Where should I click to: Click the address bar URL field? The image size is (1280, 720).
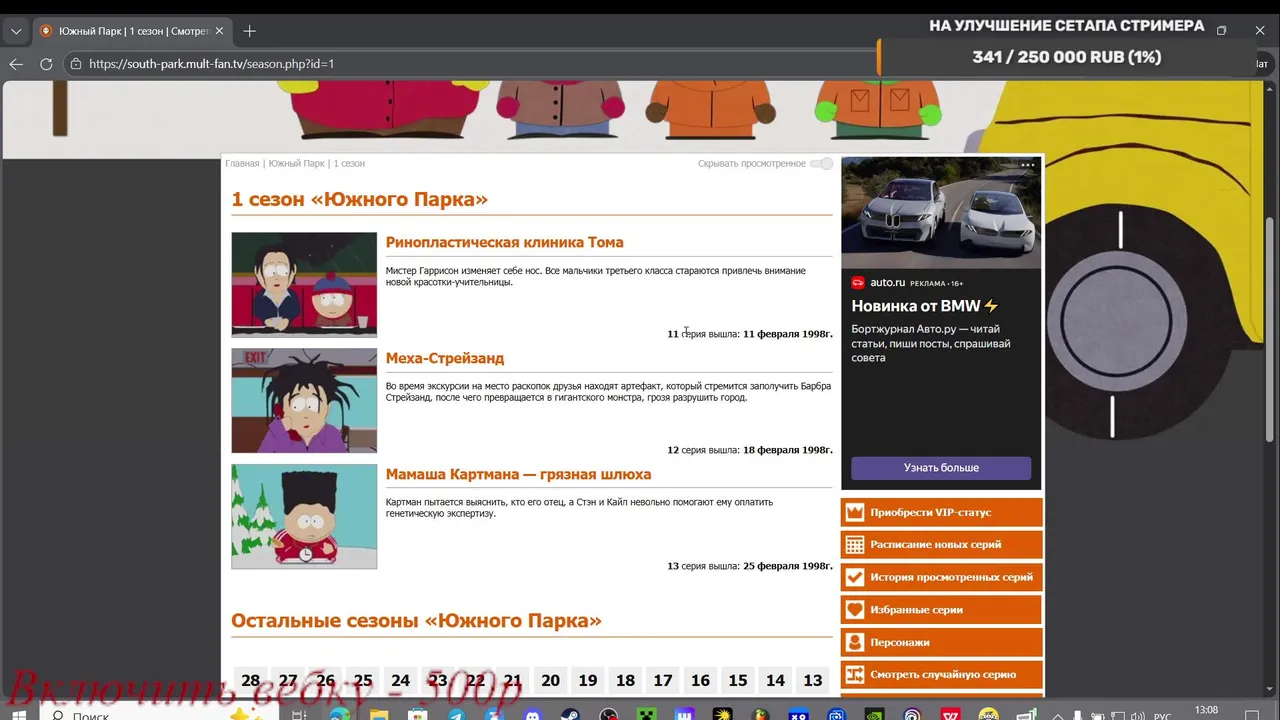coord(470,63)
